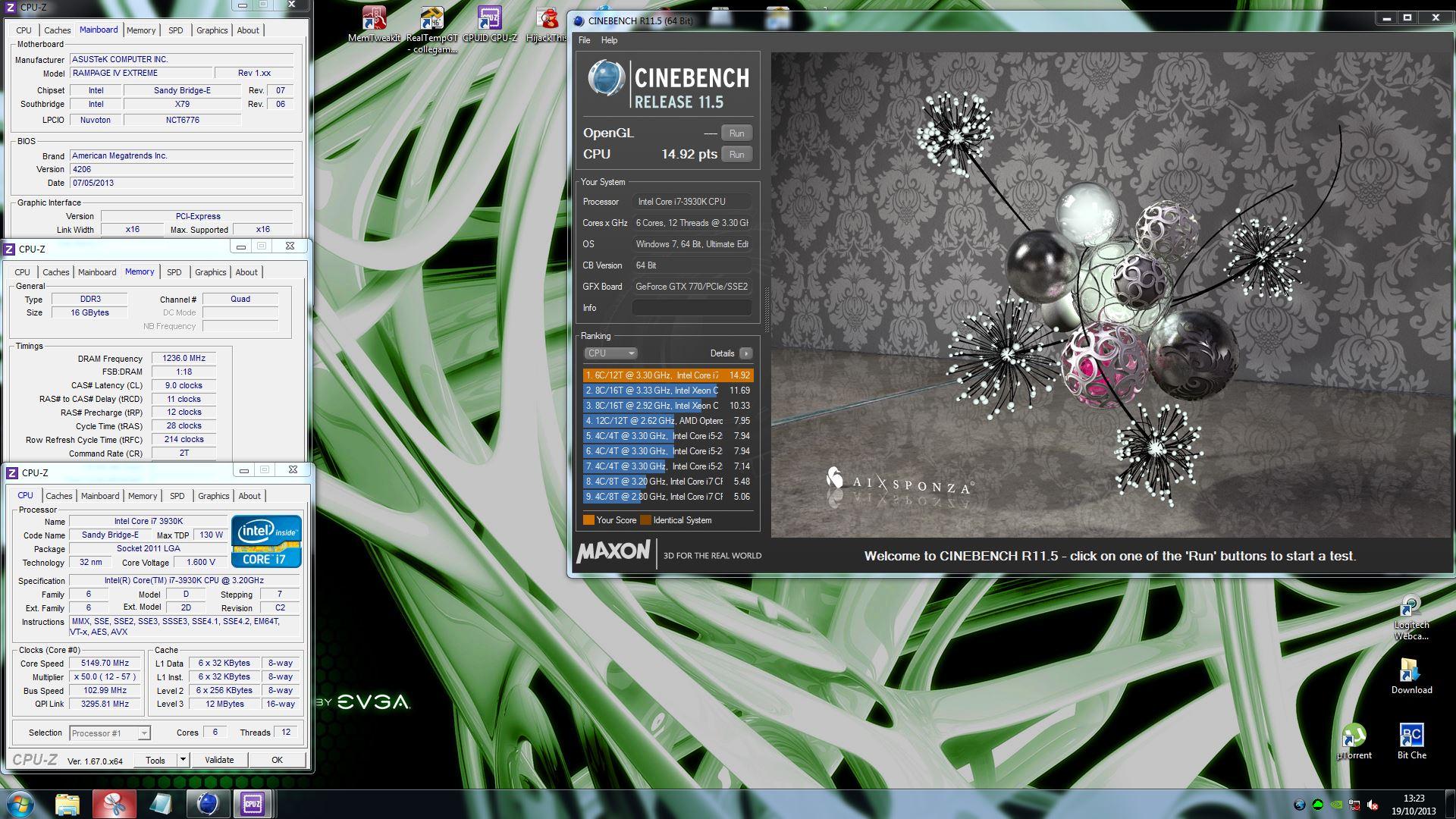Click the blue globe tray icon

point(1300,805)
